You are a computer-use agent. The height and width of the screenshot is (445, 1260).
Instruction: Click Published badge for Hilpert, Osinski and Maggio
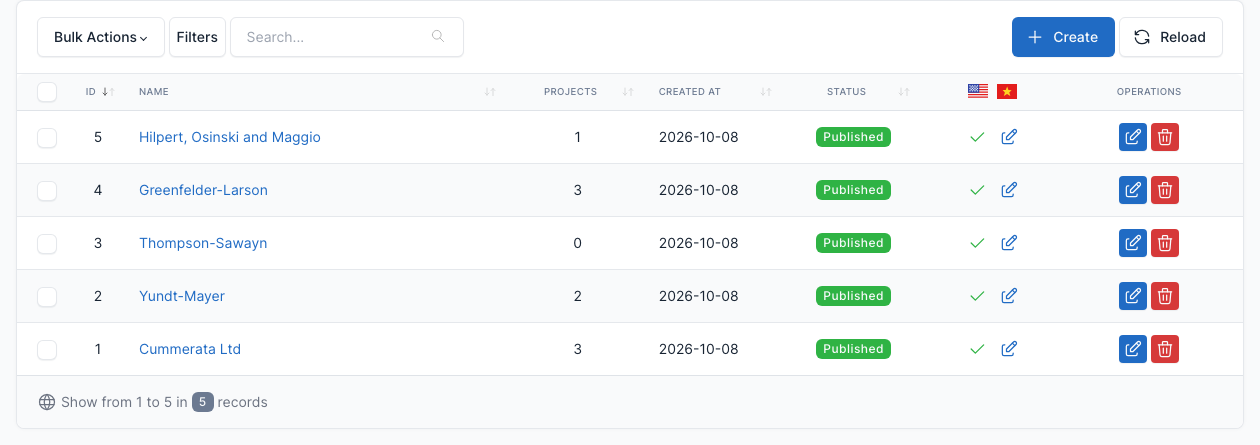[x=853, y=137]
